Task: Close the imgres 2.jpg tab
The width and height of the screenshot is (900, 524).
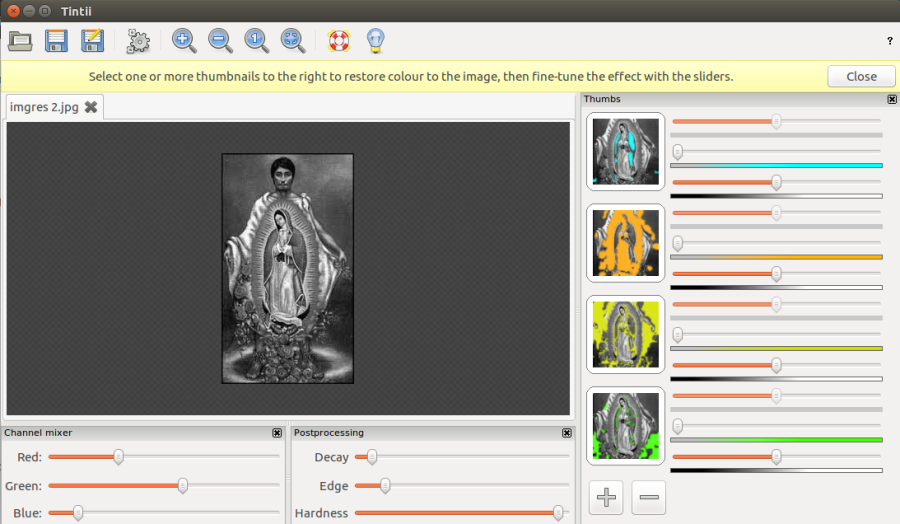Action: click(x=91, y=107)
